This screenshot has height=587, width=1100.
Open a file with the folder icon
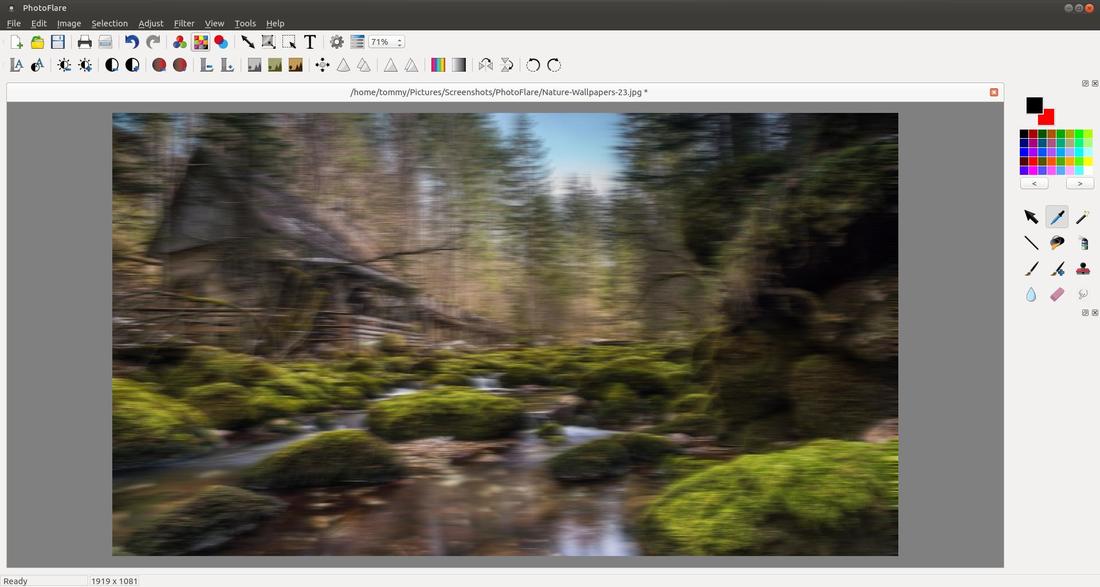[37, 42]
